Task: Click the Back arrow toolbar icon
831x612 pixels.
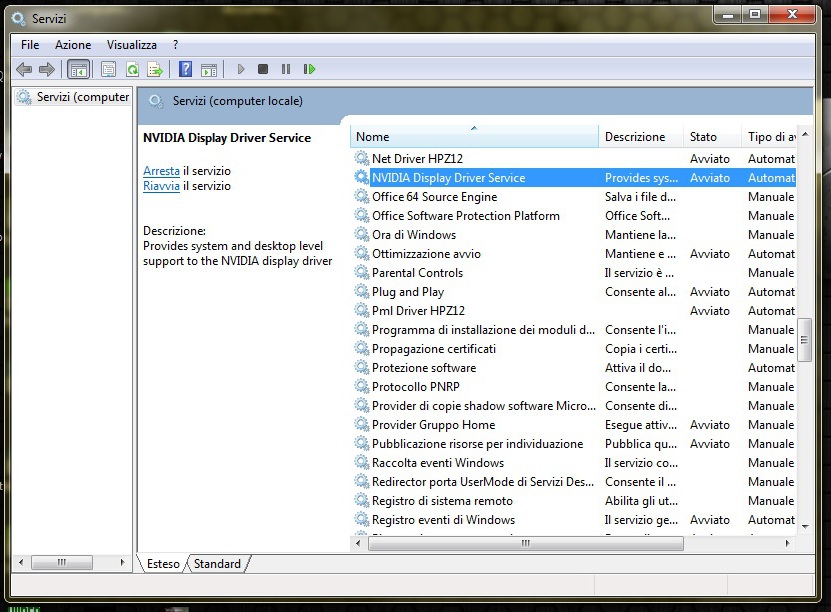Action: pos(24,69)
